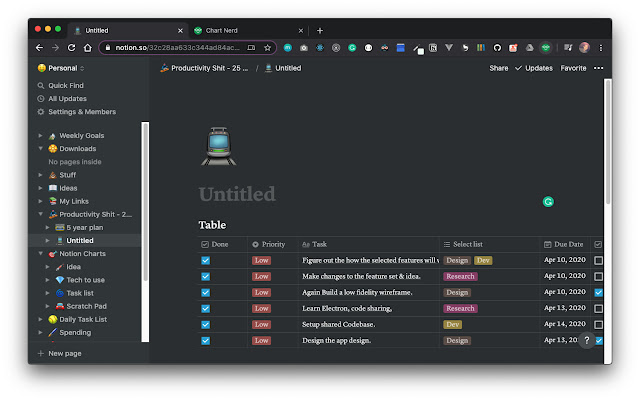Check the last-column box in 'Figure out the how' row
The image size is (640, 400).
[598, 260]
